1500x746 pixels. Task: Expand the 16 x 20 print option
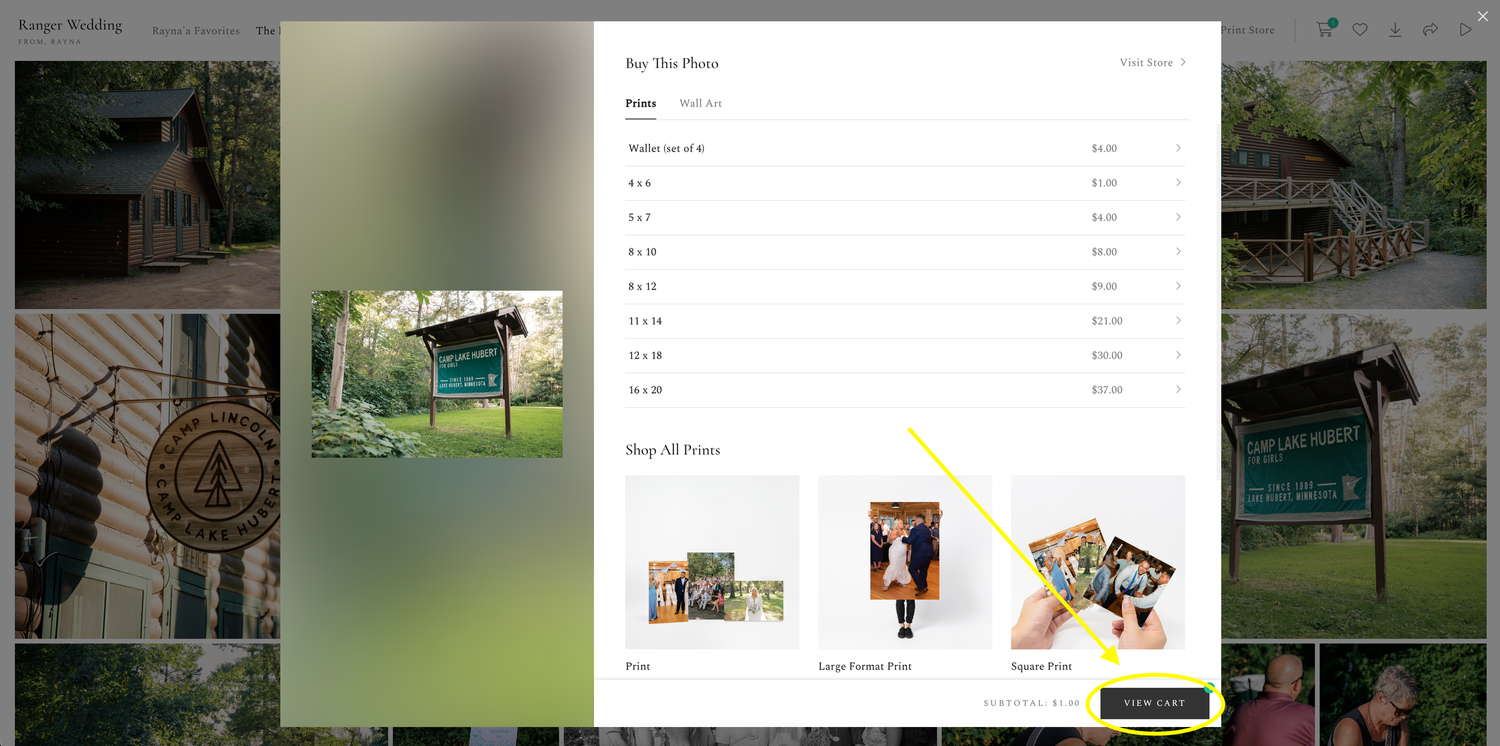(x=905, y=390)
